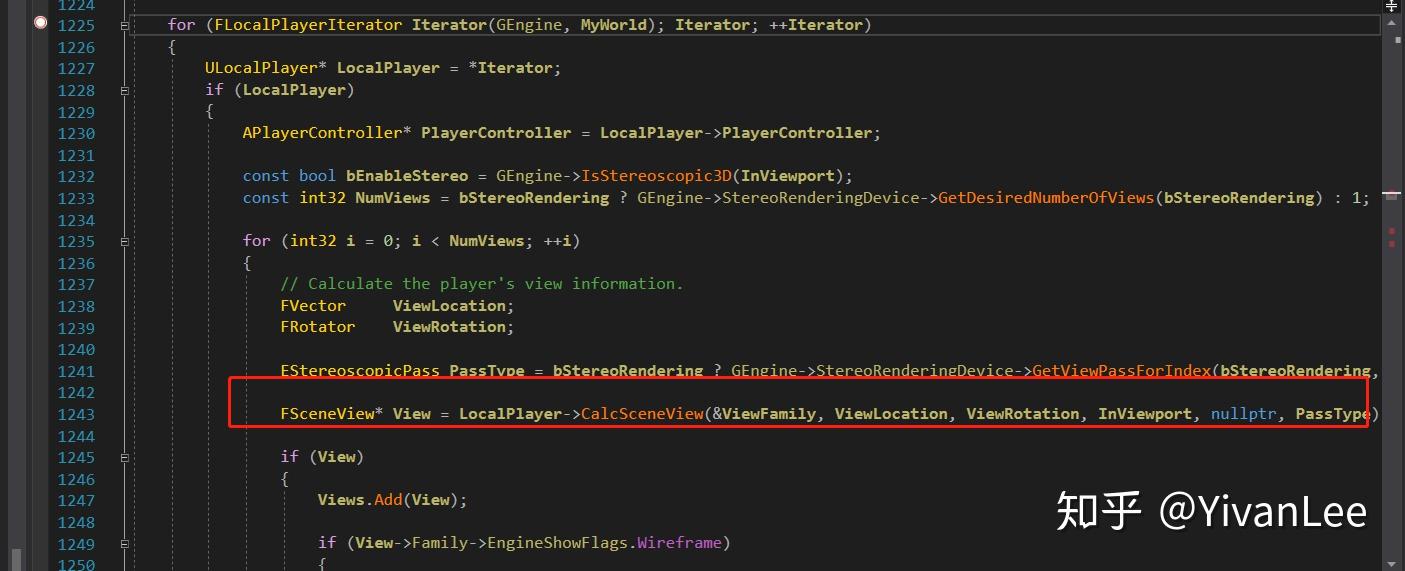The width and height of the screenshot is (1405, 571).
Task: Click EngineShowFlags on line 1249
Action: tap(558, 543)
